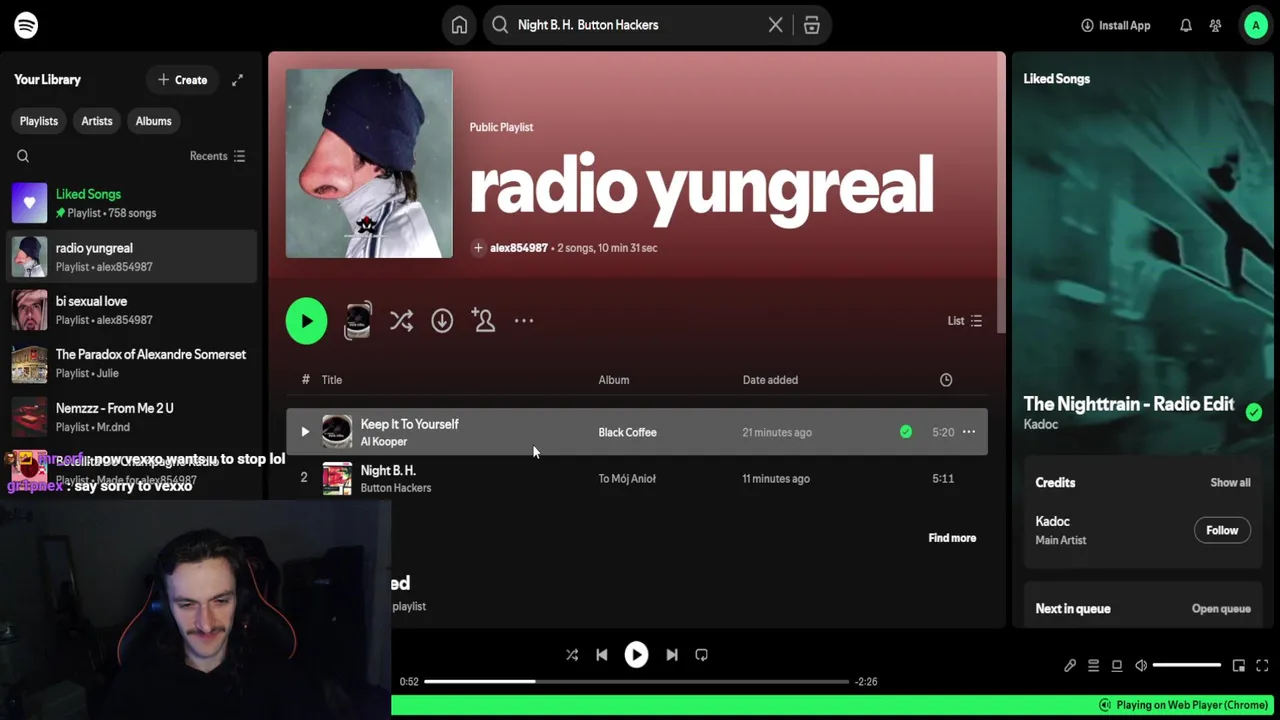Play the radio yungreal playlist
The width and height of the screenshot is (1280, 720).
306,321
